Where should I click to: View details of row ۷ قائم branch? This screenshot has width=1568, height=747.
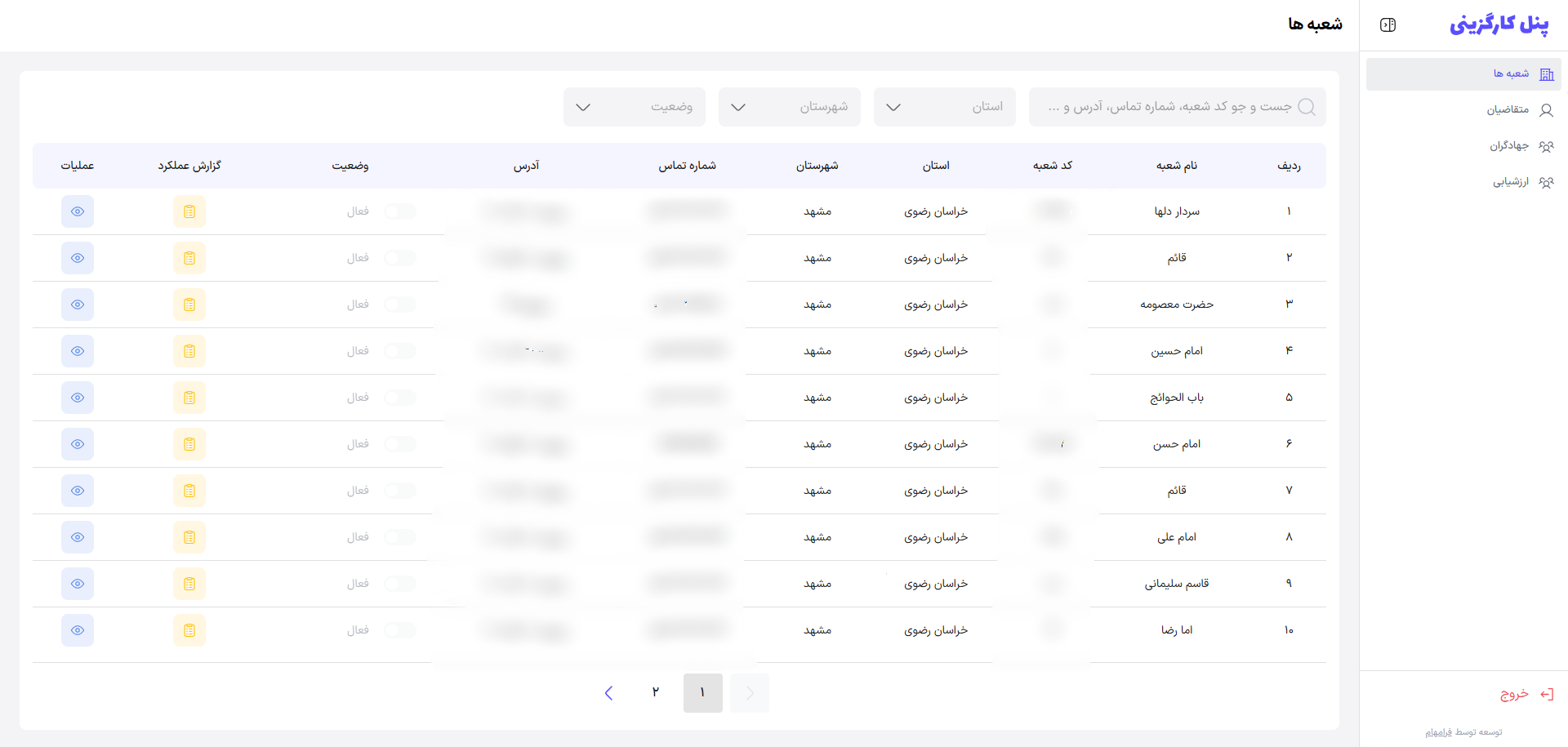click(78, 491)
